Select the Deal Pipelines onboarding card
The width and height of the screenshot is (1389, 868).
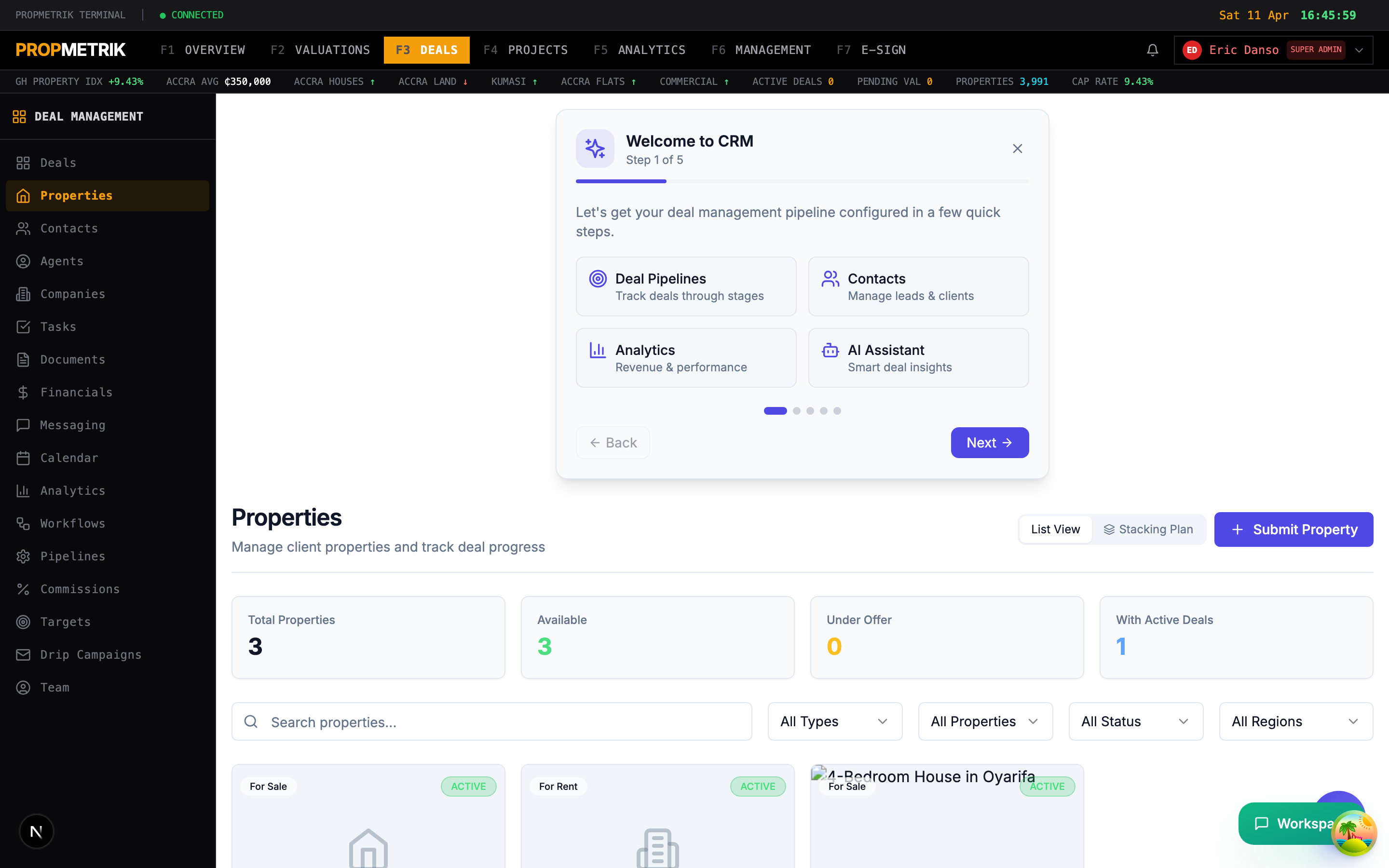[x=686, y=286]
